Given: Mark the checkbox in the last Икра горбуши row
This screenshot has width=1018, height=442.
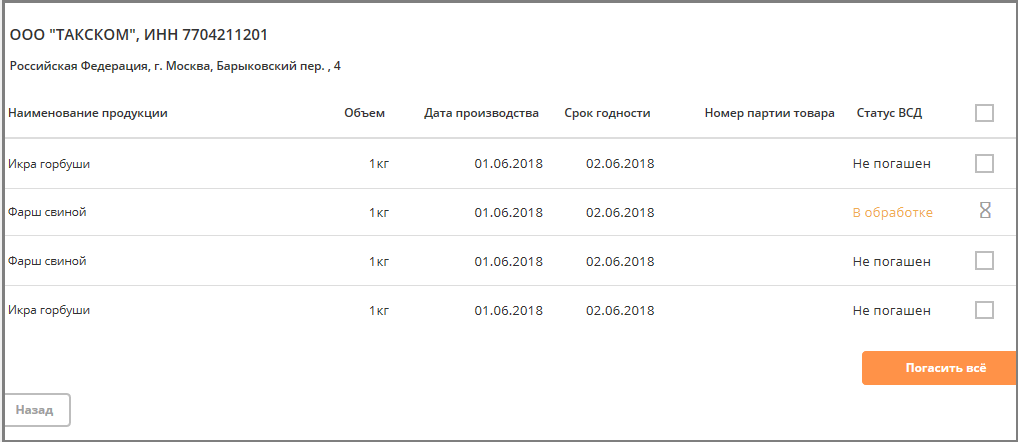Looking at the screenshot, I should click(x=984, y=310).
